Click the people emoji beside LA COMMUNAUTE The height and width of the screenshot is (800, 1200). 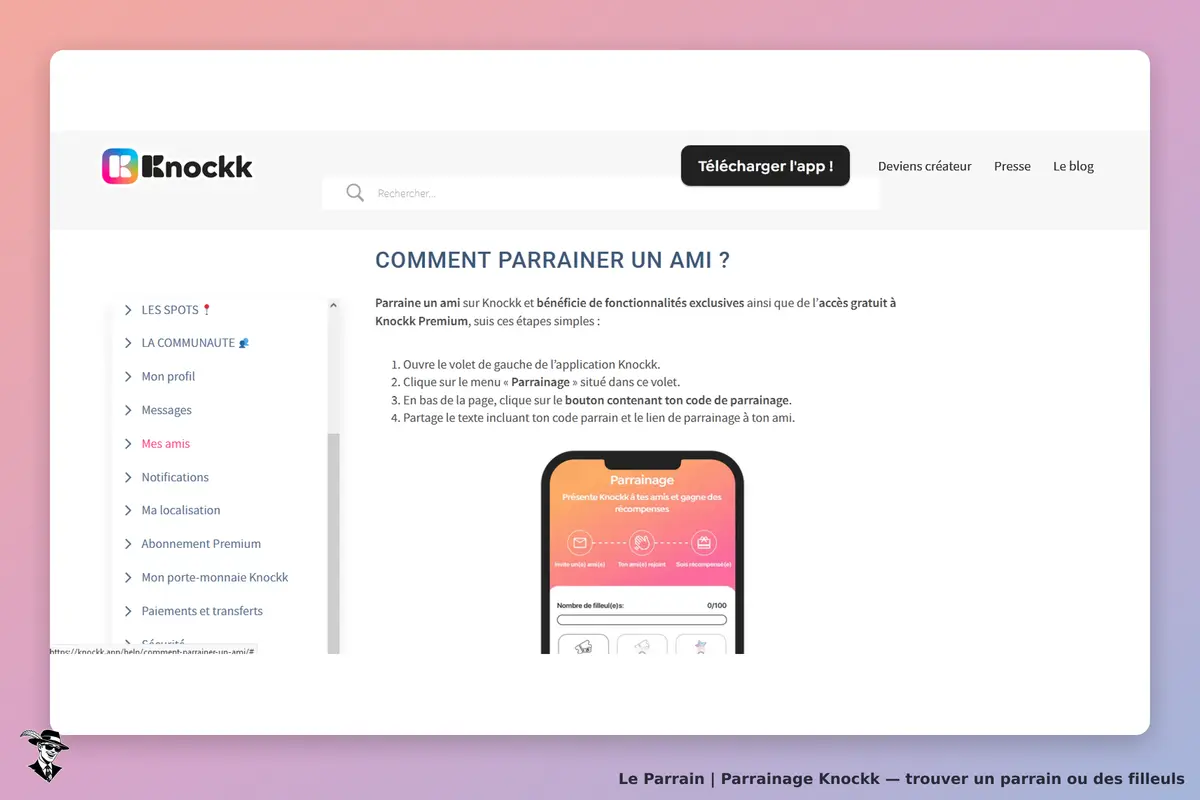click(x=244, y=343)
